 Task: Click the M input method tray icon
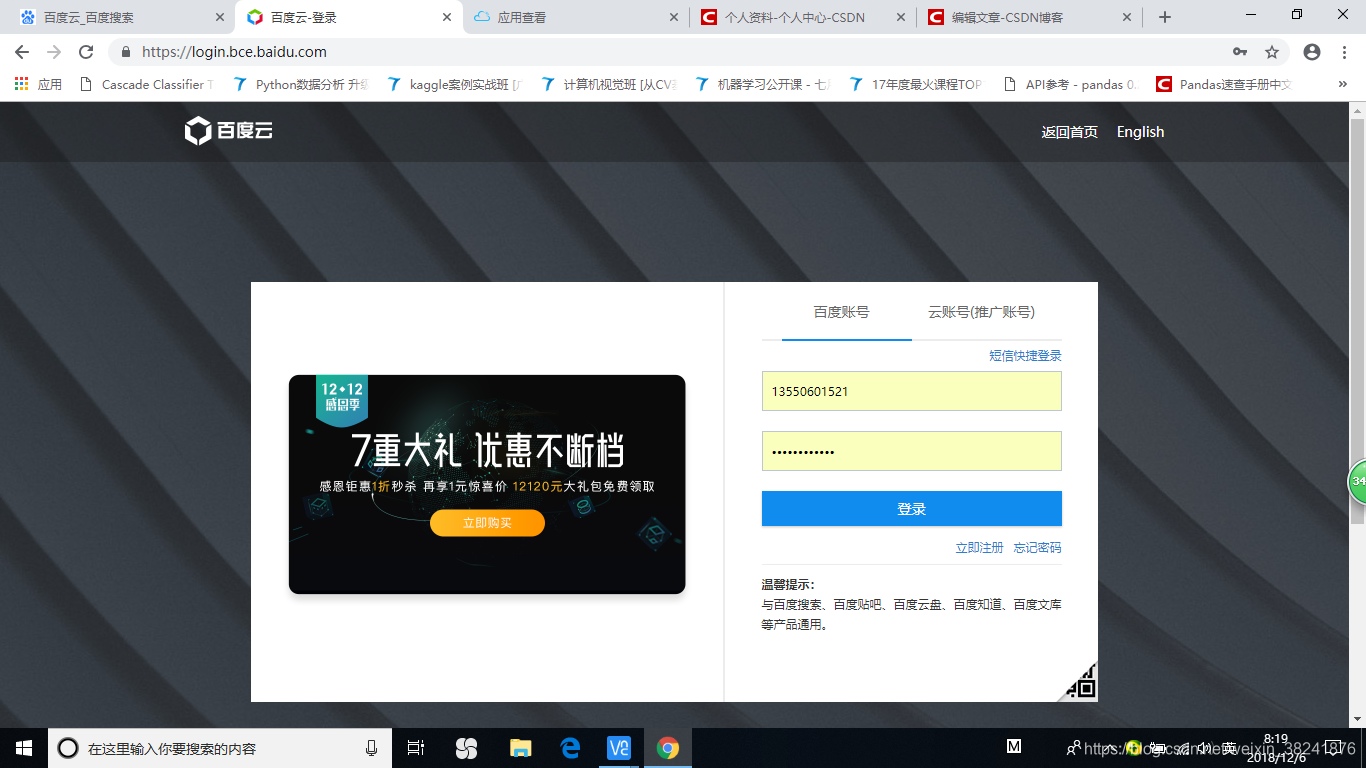(x=1014, y=747)
